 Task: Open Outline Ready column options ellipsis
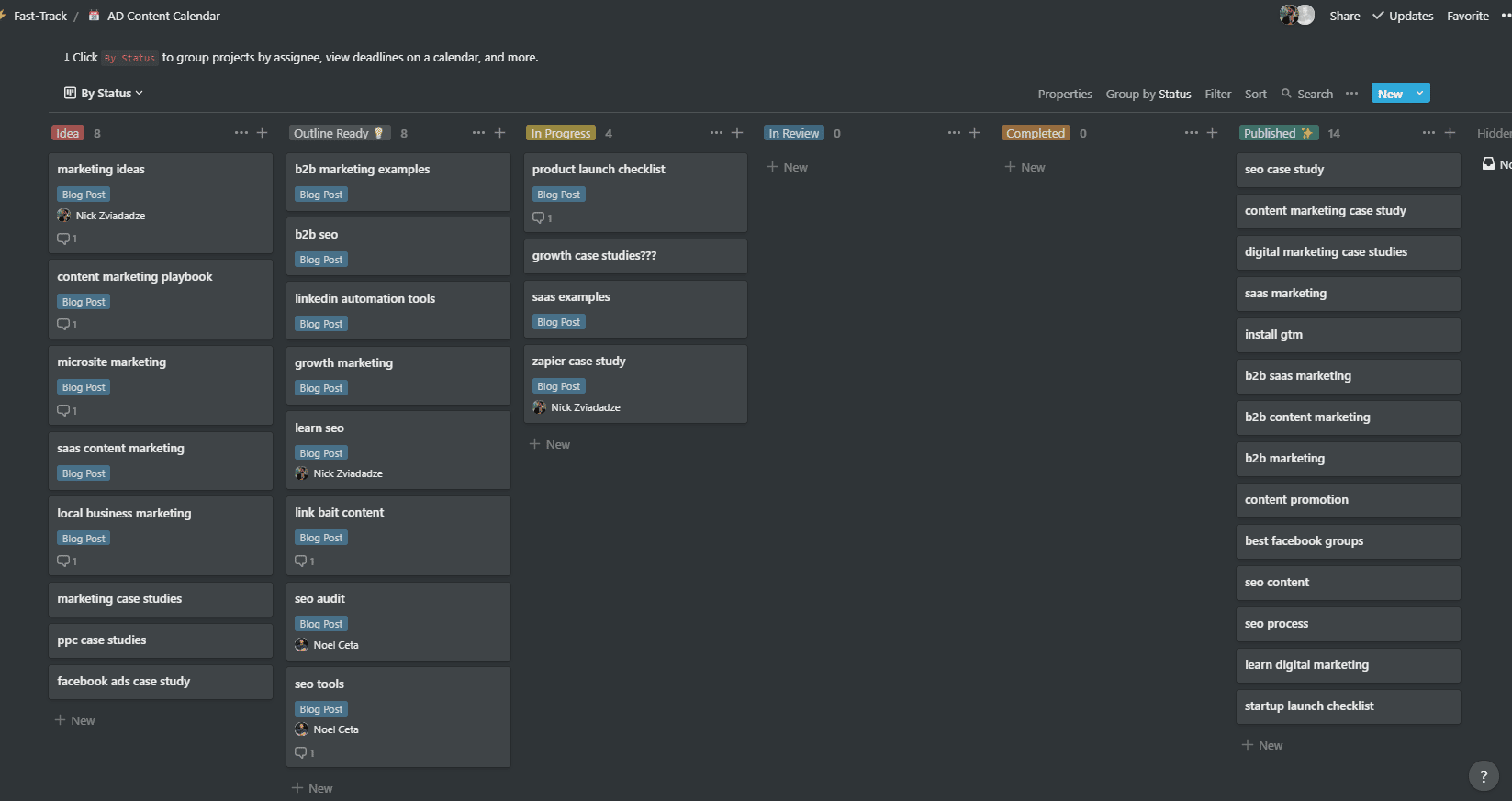point(478,133)
